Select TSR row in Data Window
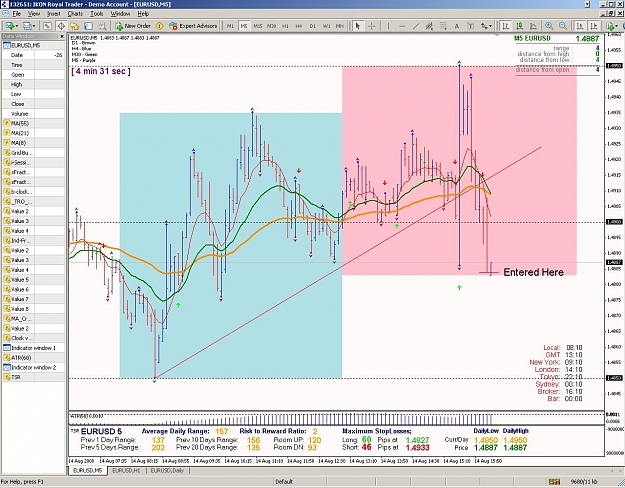The height and width of the screenshot is (488, 625). pos(33,377)
